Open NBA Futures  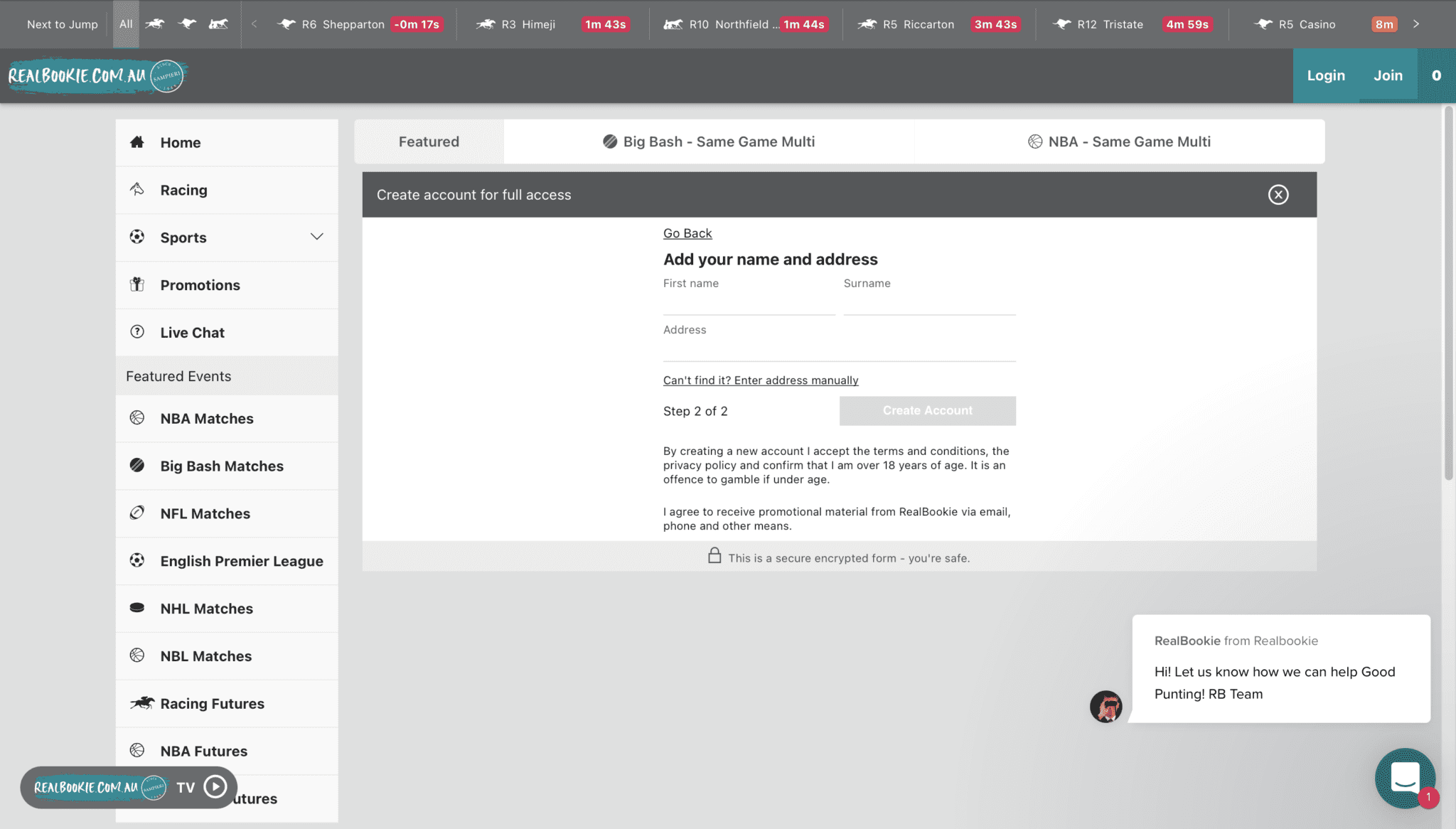(227, 752)
